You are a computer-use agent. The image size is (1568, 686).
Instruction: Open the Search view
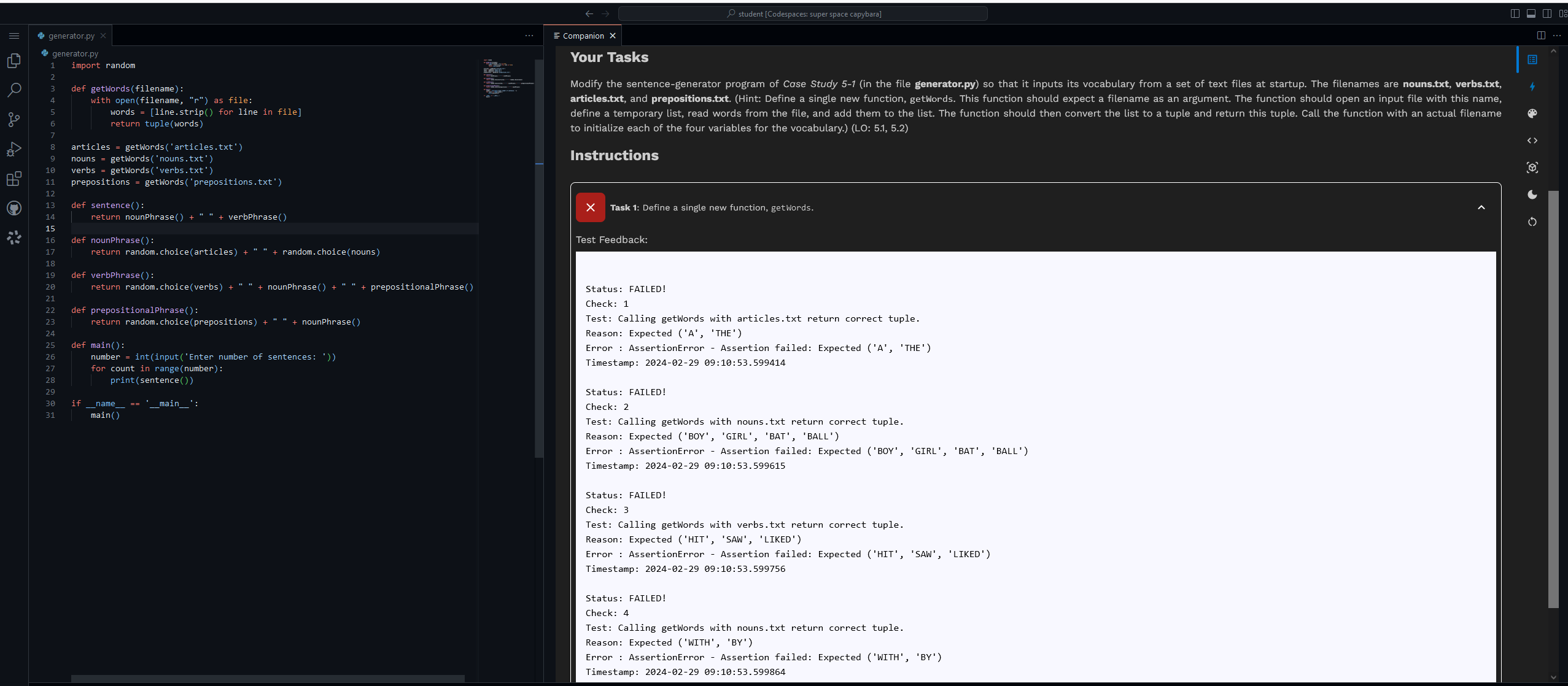point(14,90)
